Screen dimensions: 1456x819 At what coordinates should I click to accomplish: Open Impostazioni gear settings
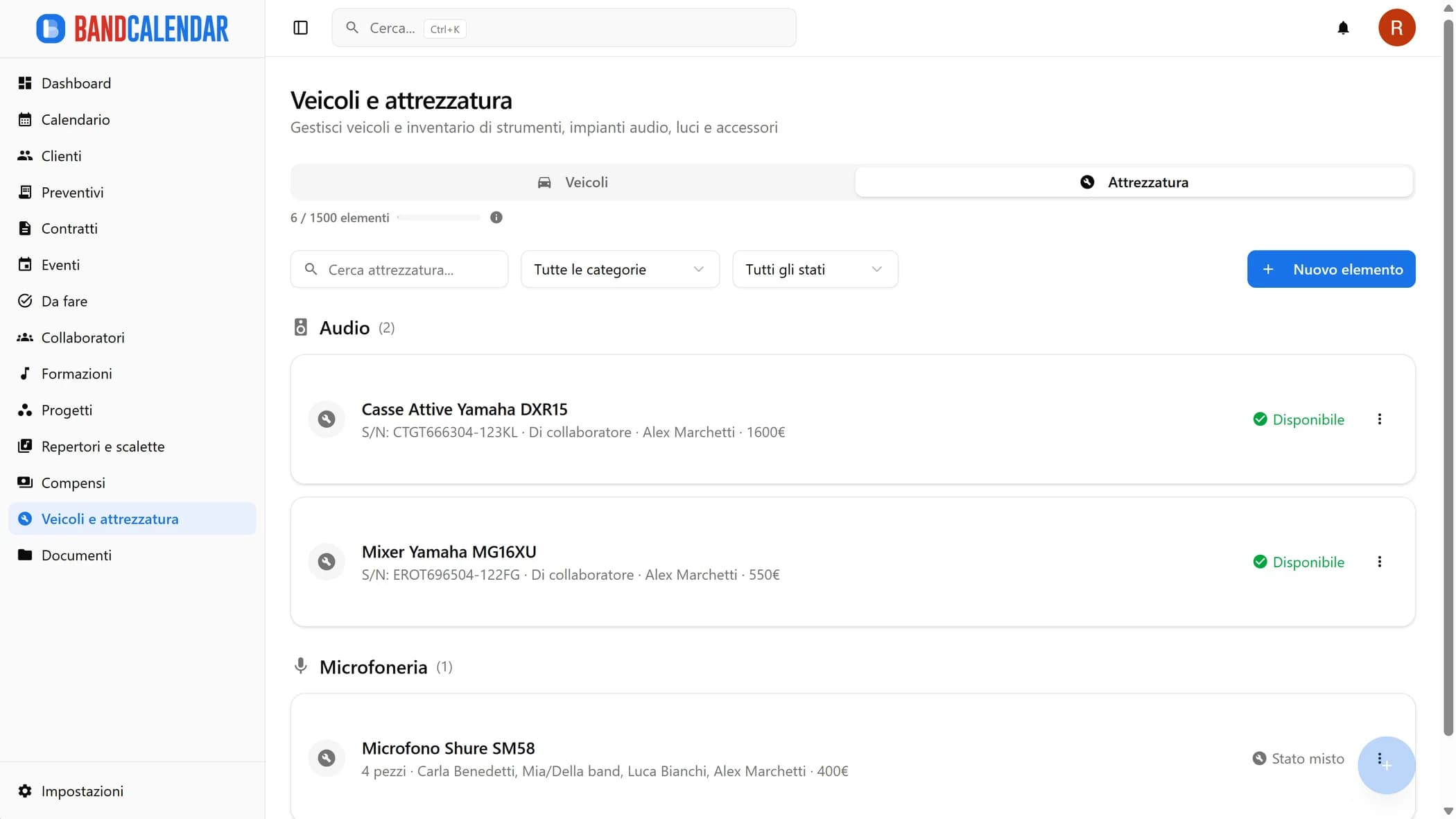25,791
